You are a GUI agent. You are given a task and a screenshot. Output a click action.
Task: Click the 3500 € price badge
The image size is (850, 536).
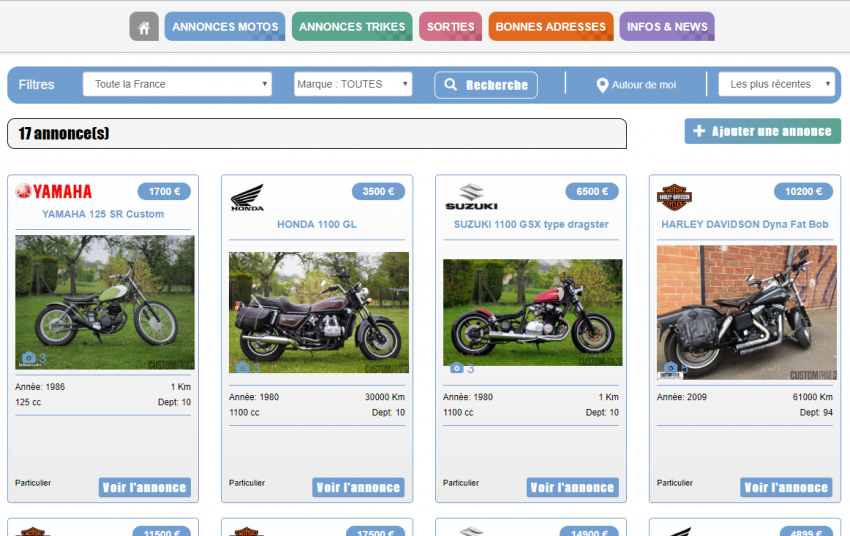point(378,191)
